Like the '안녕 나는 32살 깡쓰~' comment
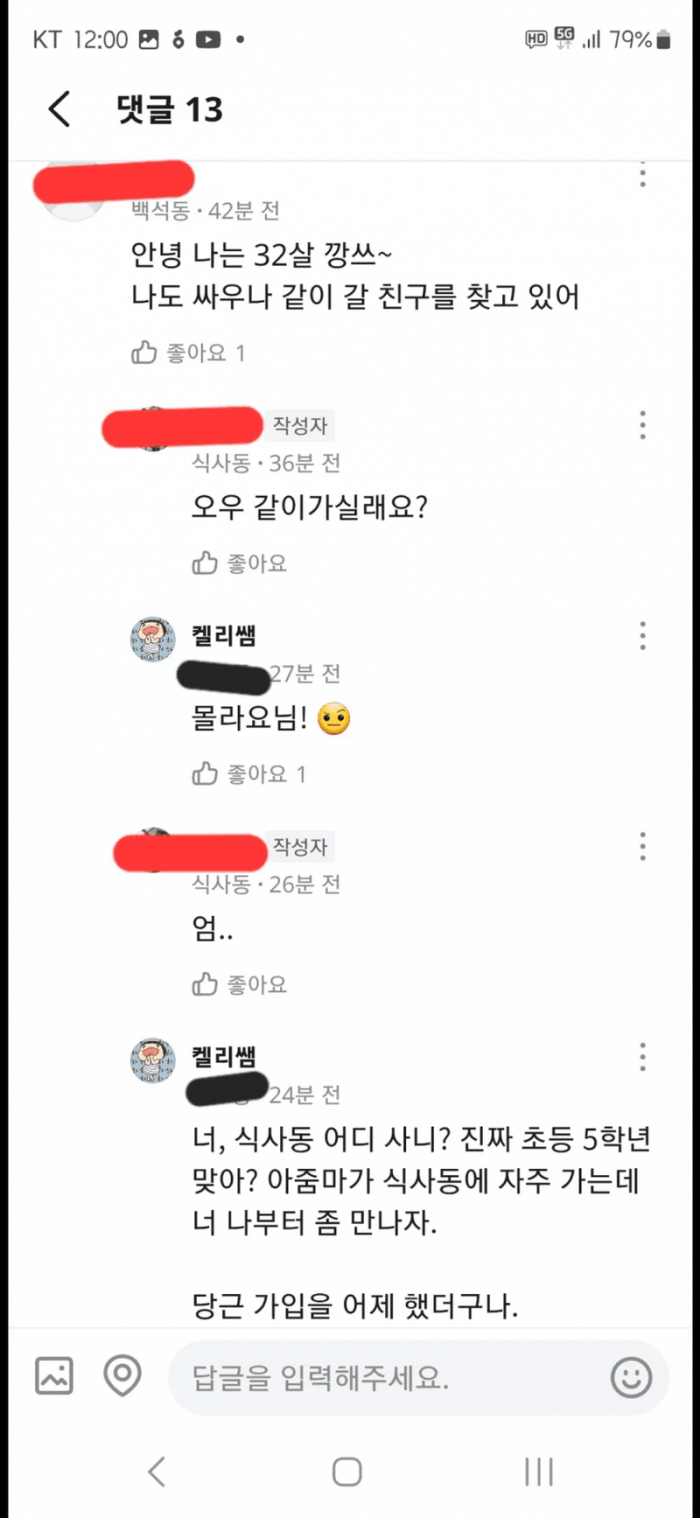 (x=188, y=353)
